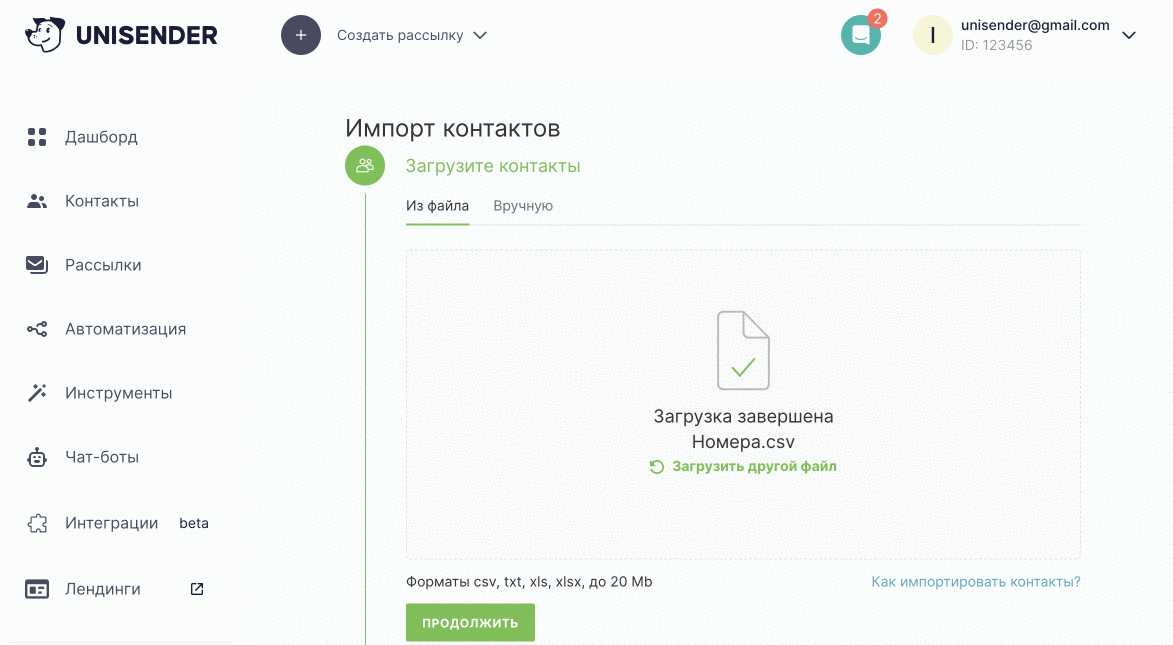Click the ПРОДОЛЖИТЬ button

[x=471, y=623]
